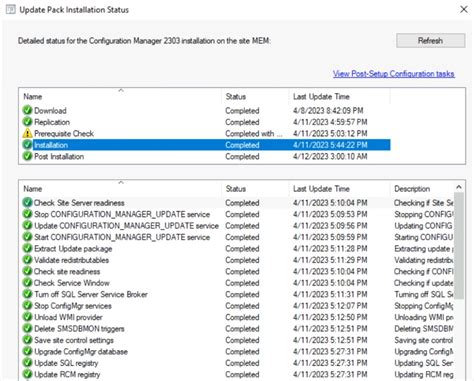Click timestamp 4/11/2023 5:12:07 PM
The image size is (474, 381).
330,305
